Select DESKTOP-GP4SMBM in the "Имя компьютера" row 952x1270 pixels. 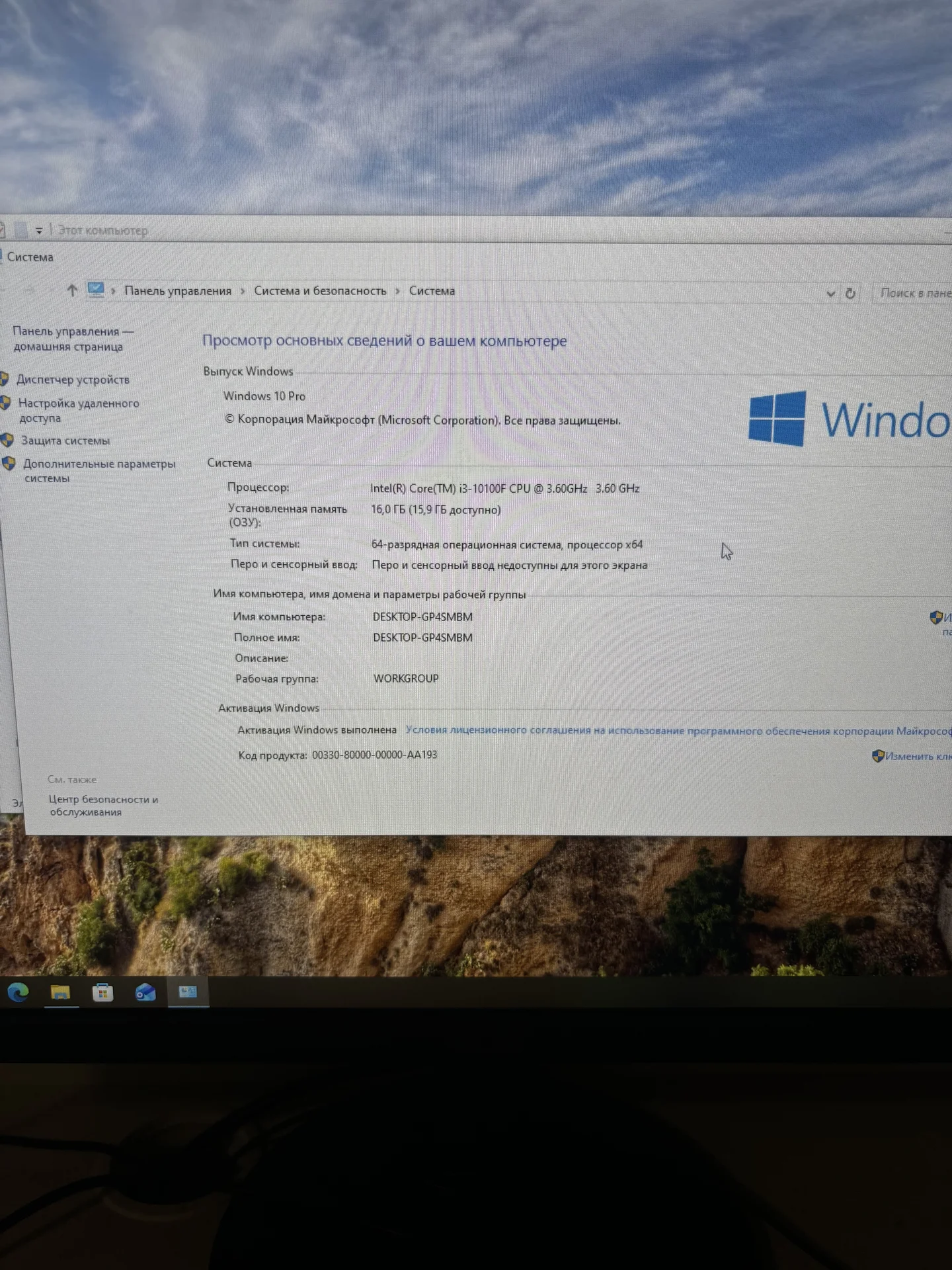tap(422, 616)
